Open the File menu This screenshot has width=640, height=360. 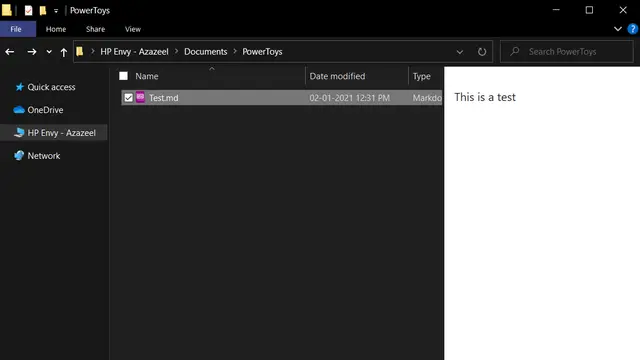(x=16, y=29)
